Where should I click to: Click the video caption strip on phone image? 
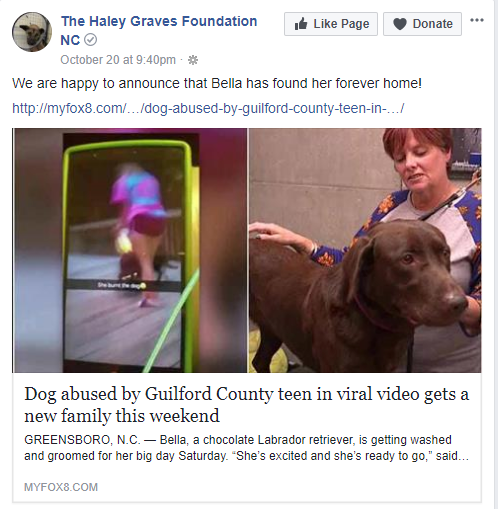click(x=123, y=285)
